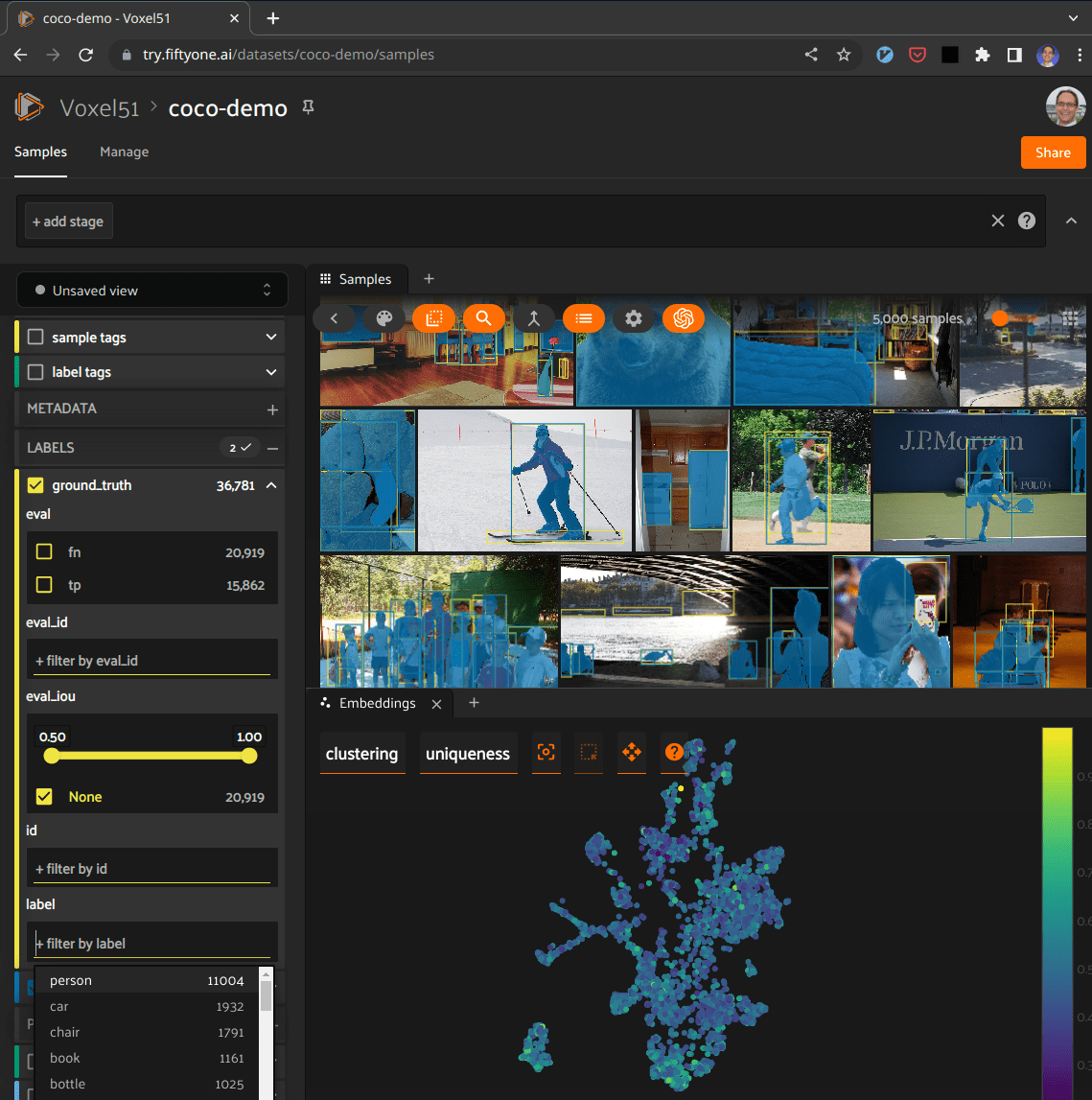Image resolution: width=1092 pixels, height=1100 pixels.
Task: Click the eval_iou slider's right handle
Action: pyautogui.click(x=249, y=756)
